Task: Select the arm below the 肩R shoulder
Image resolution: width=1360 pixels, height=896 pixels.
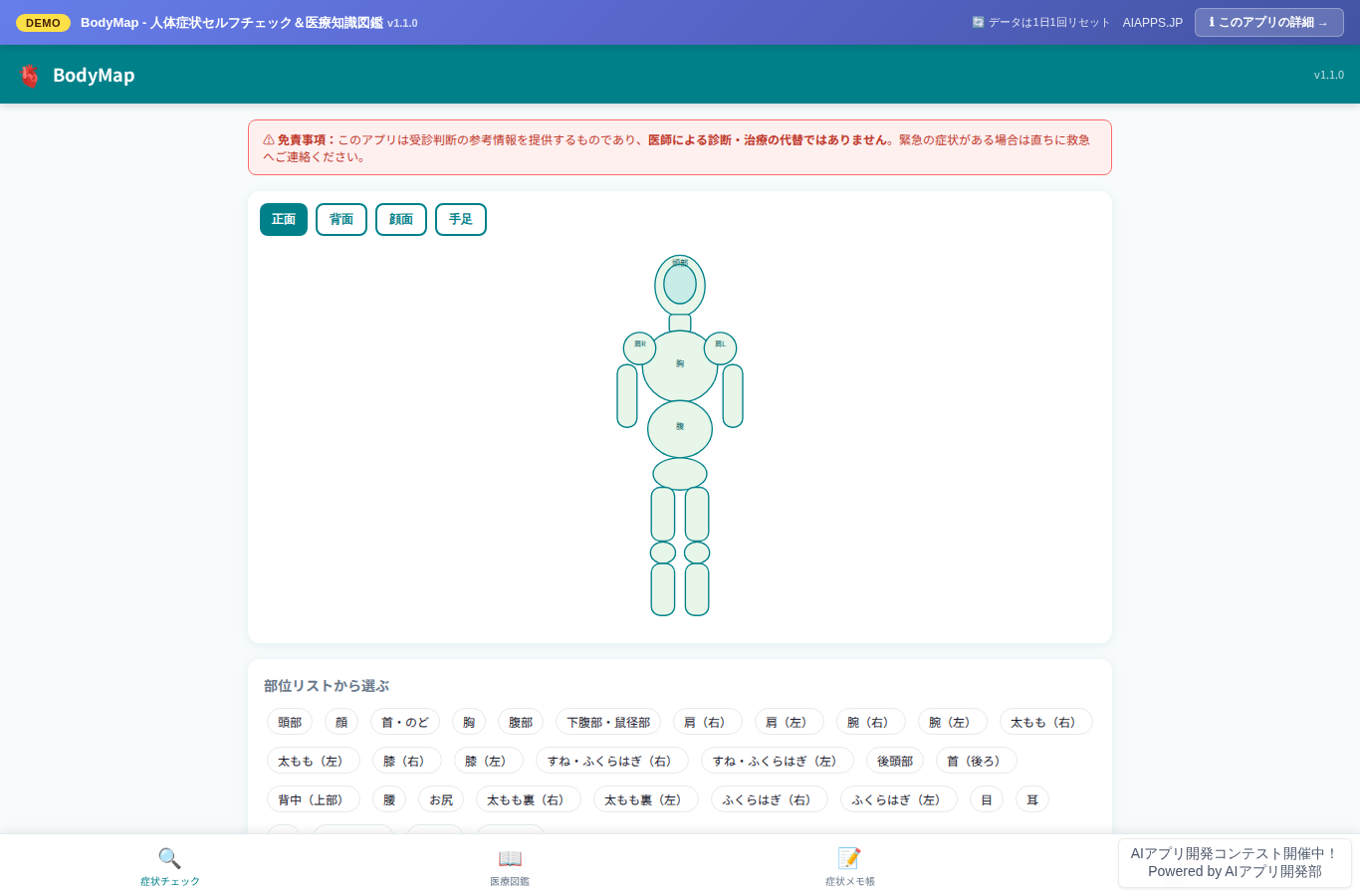Action: pos(627,395)
